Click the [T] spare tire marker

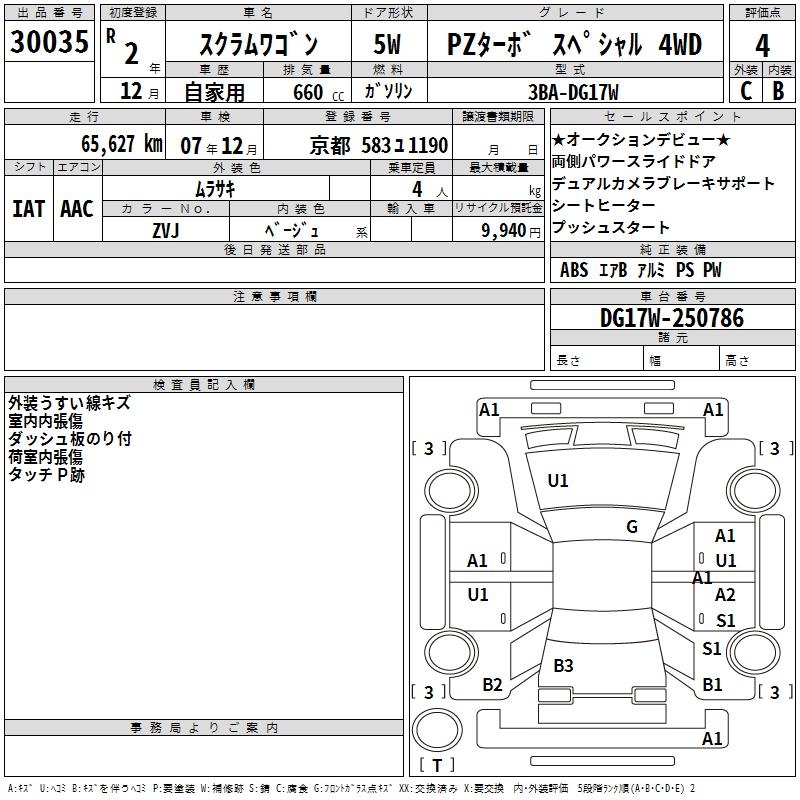coord(436,766)
